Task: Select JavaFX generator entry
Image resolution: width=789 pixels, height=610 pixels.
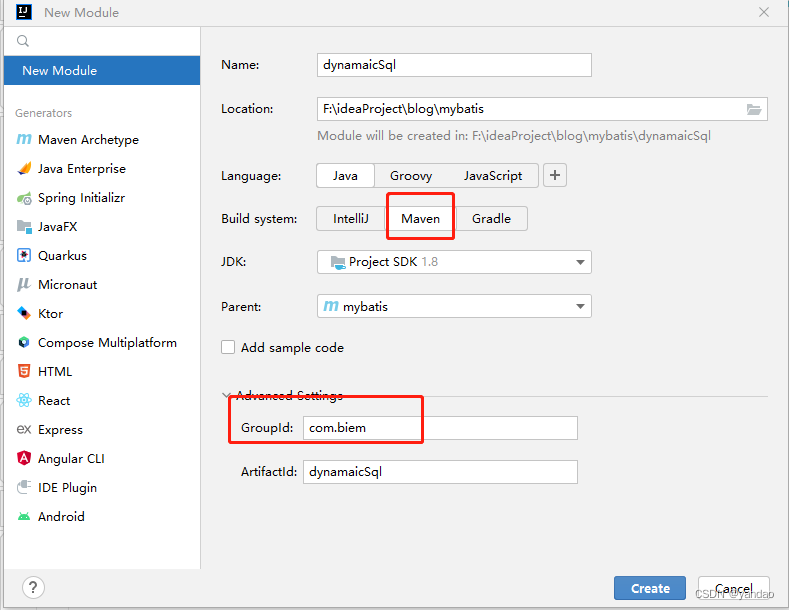Action: (102, 226)
